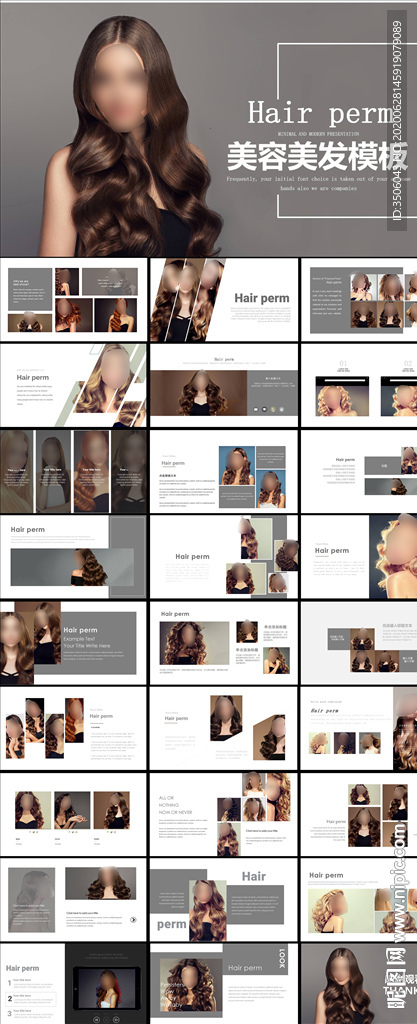Open the slide showing a tablet on dark background
The width and height of the screenshot is (417, 1024).
(x=73, y=984)
